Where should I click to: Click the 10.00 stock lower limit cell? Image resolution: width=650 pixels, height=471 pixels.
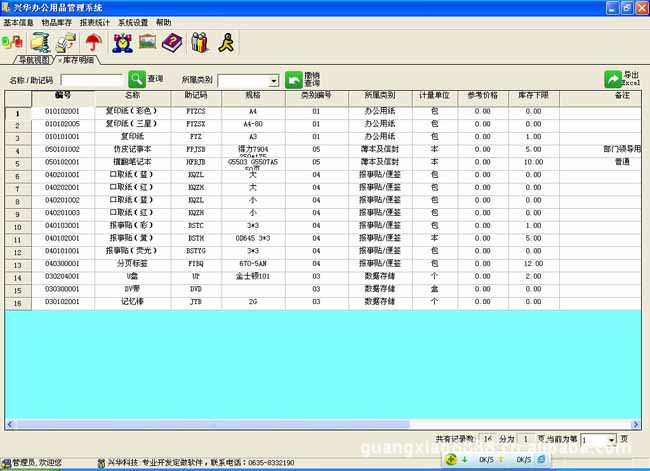tap(534, 162)
